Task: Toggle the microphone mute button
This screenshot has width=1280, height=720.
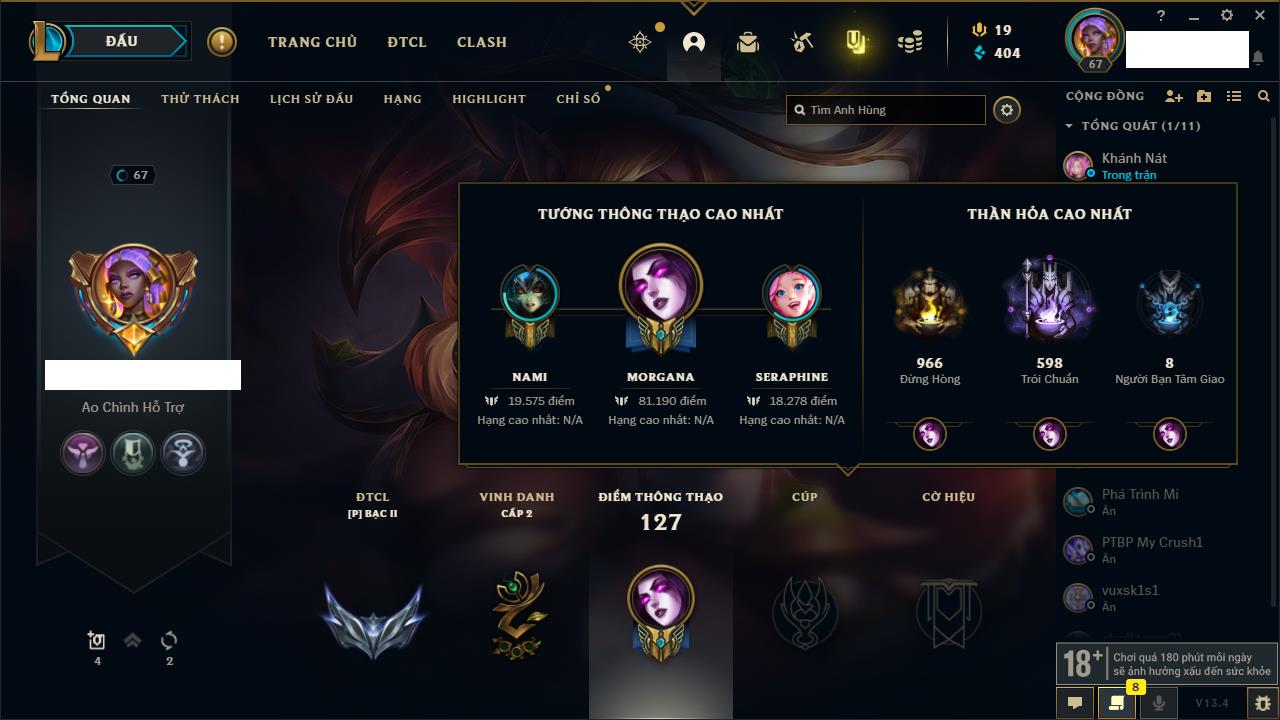Action: click(x=1159, y=703)
